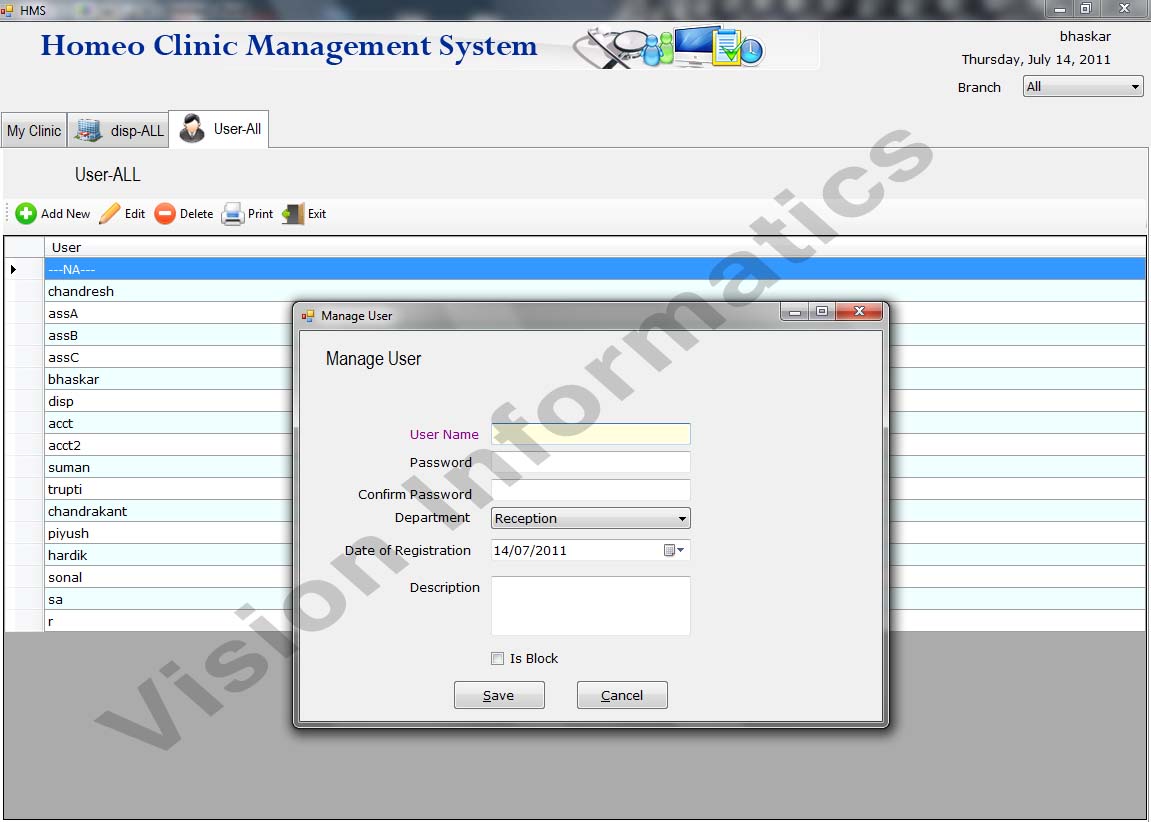
Task: Click the Cancel button
Action: (622, 695)
